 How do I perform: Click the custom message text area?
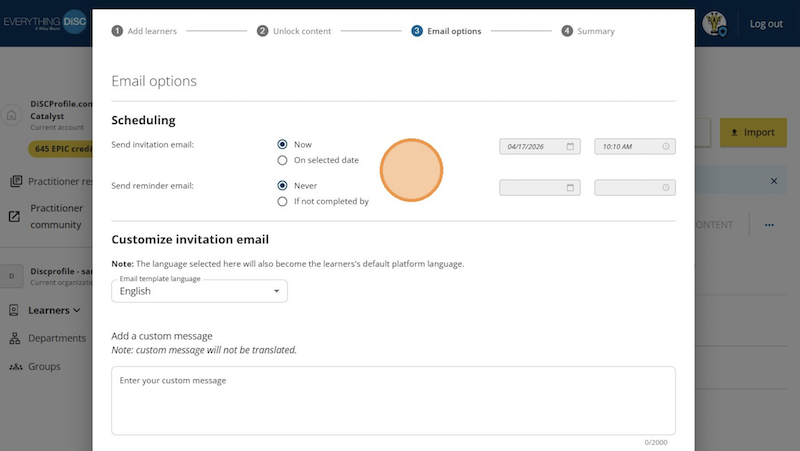click(393, 400)
